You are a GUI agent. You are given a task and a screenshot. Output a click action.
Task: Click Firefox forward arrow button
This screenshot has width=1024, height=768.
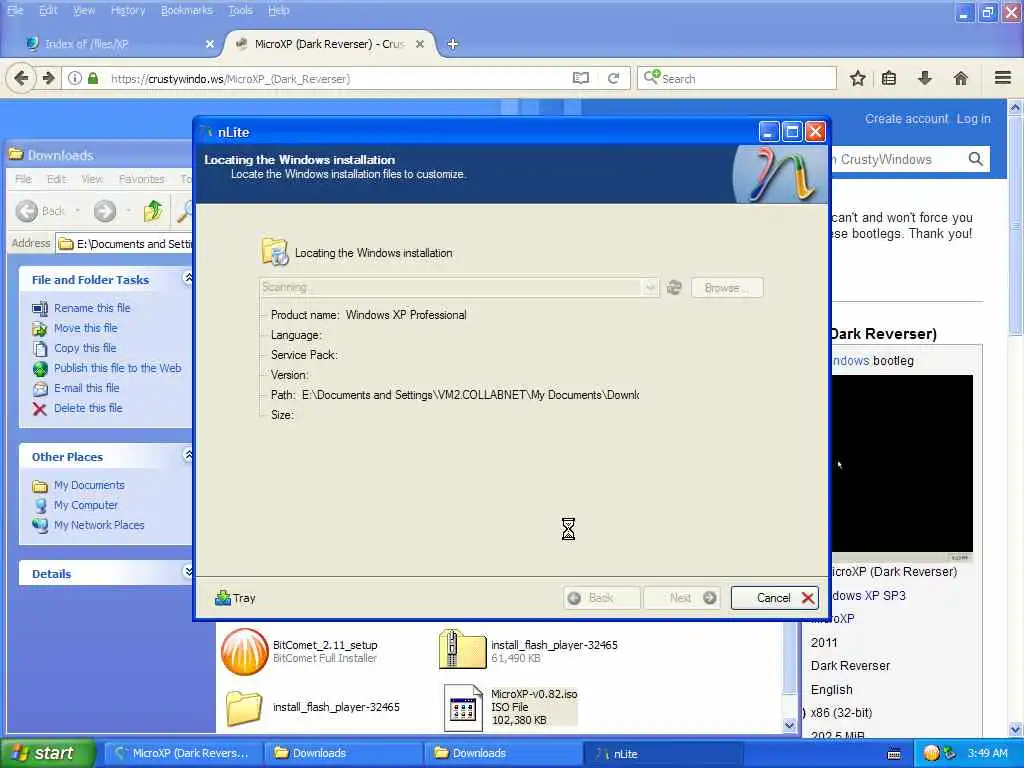49,78
